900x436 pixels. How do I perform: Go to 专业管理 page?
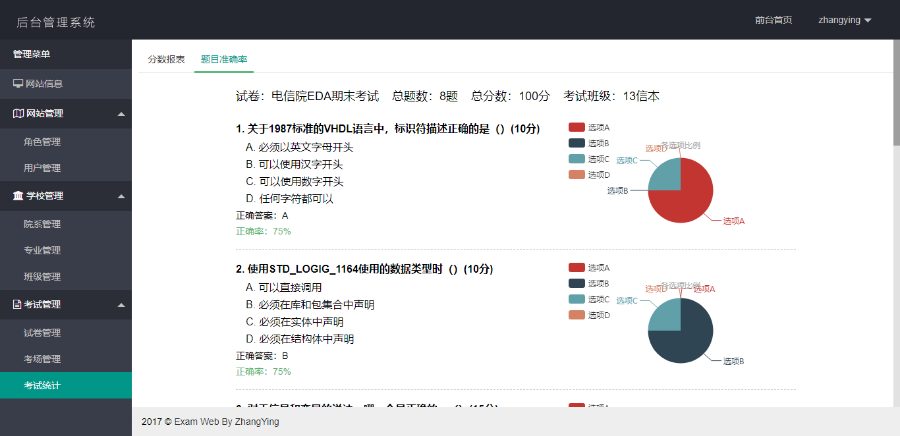coord(66,250)
